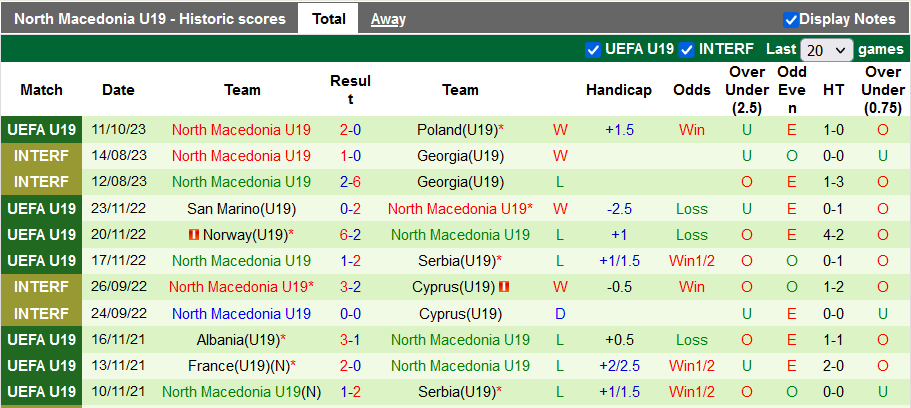The height and width of the screenshot is (408, 911).
Task: Switch to the Total tab
Action: point(328,18)
